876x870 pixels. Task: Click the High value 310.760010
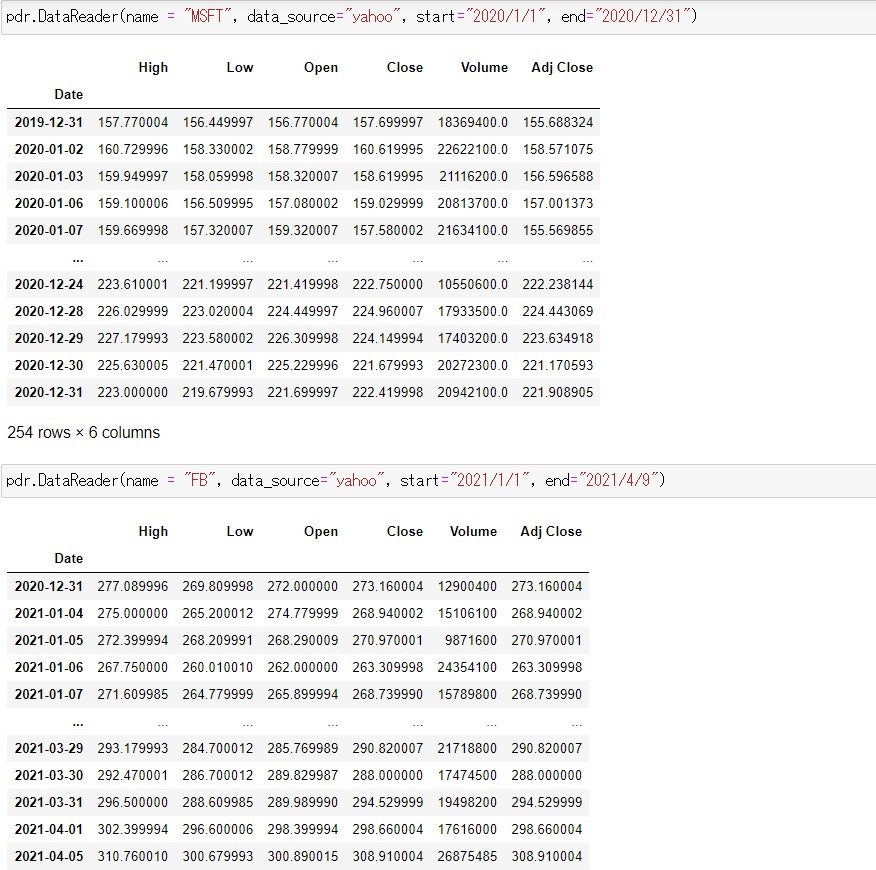(133, 856)
